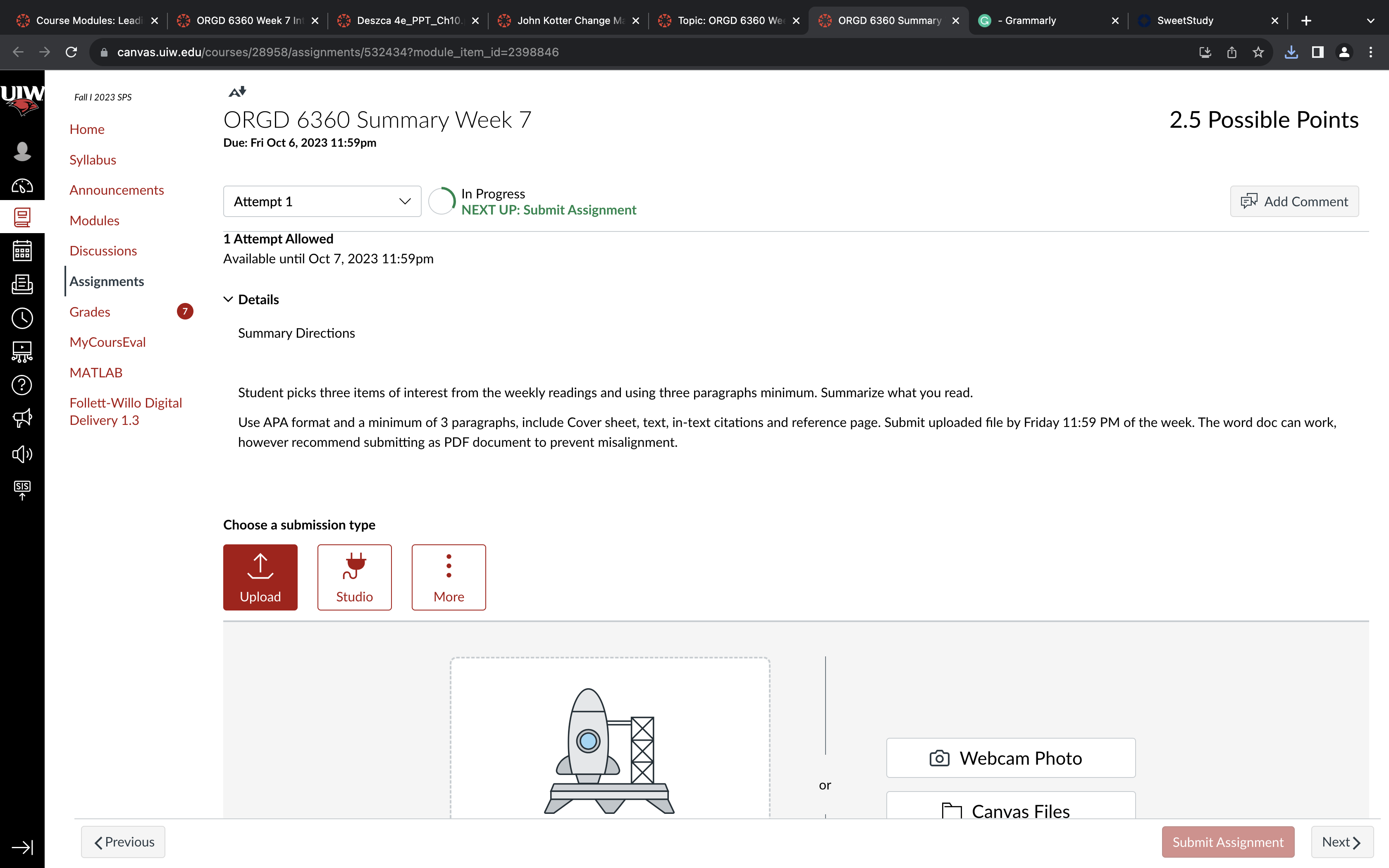Open Modules in course navigation
This screenshot has width=1389, height=868.
(94, 220)
